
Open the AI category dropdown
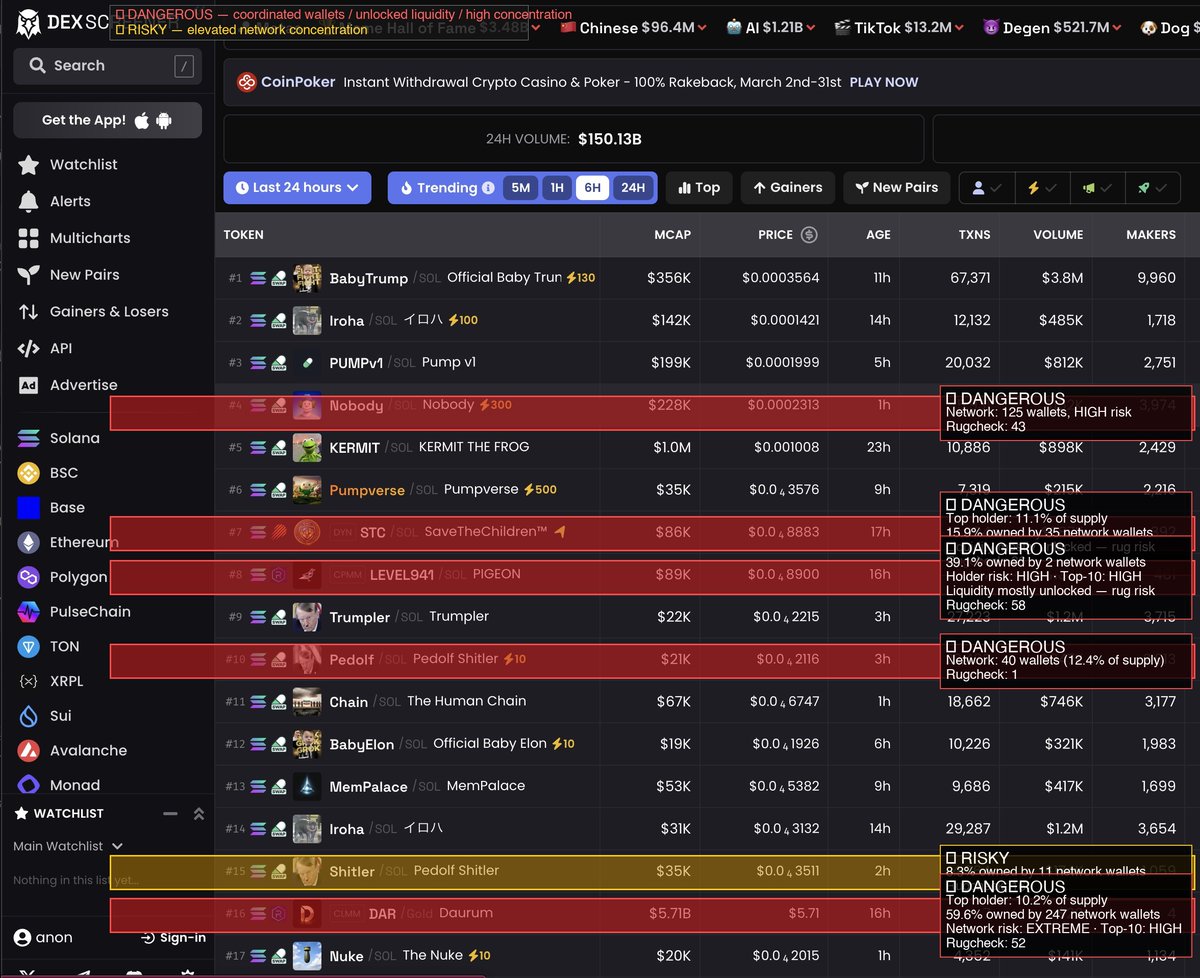[x=771, y=28]
